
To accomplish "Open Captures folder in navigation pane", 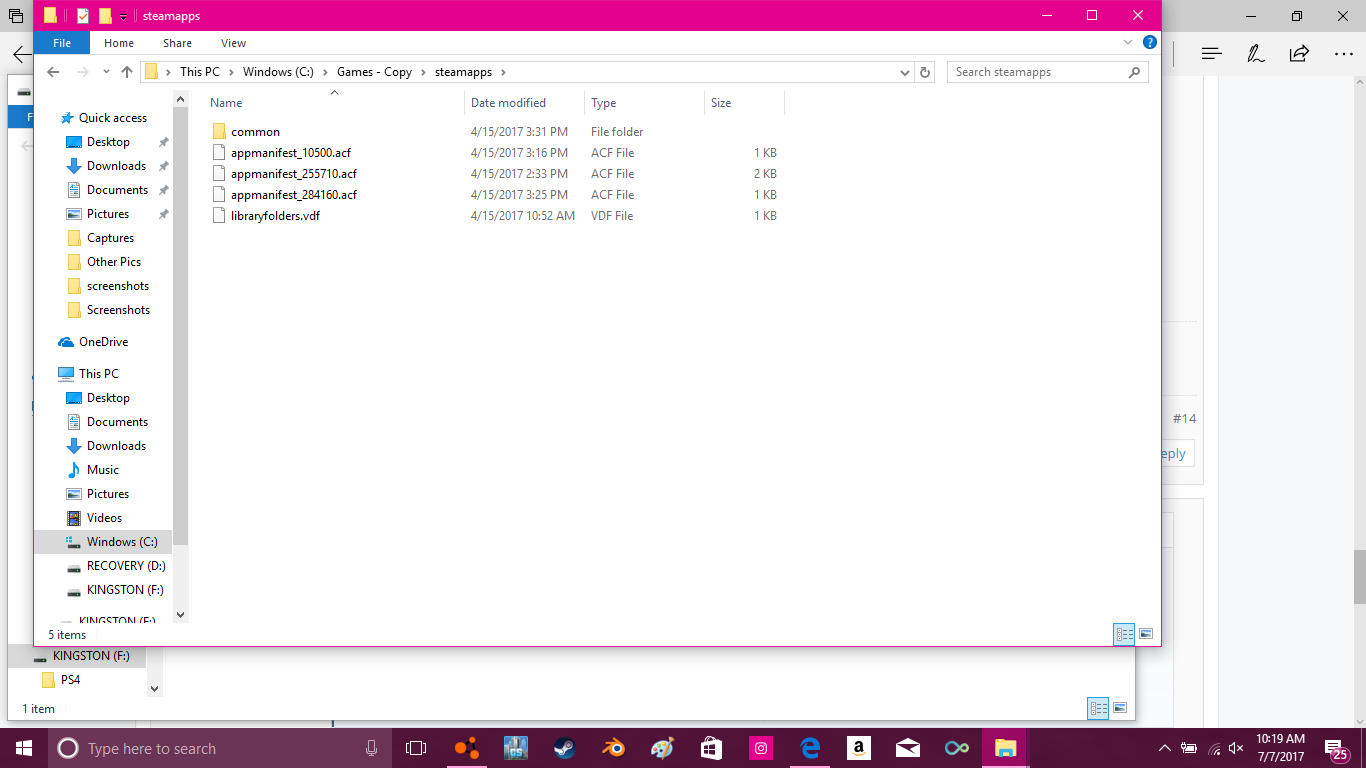I will pos(110,238).
